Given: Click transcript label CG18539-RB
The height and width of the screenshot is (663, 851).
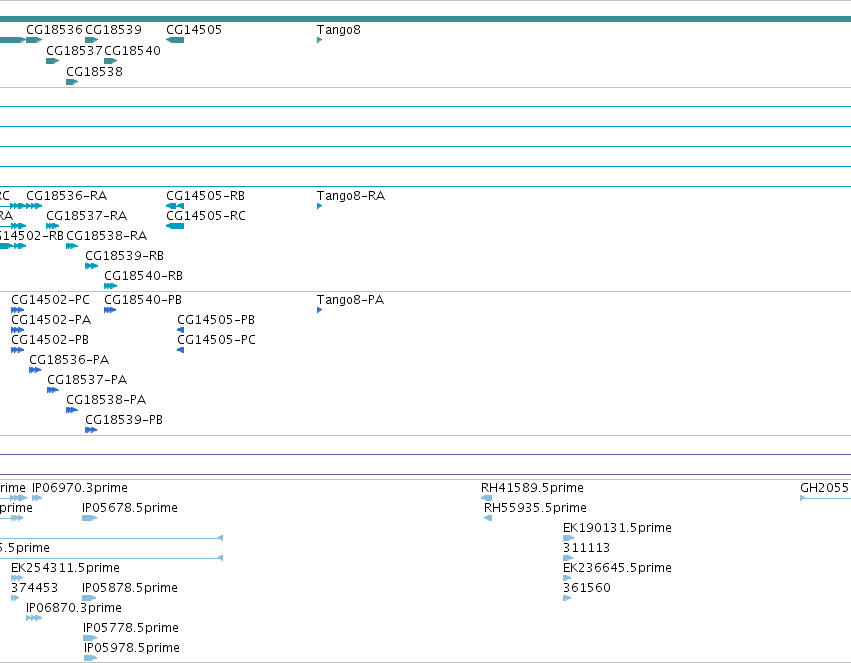Looking at the screenshot, I should [124, 256].
